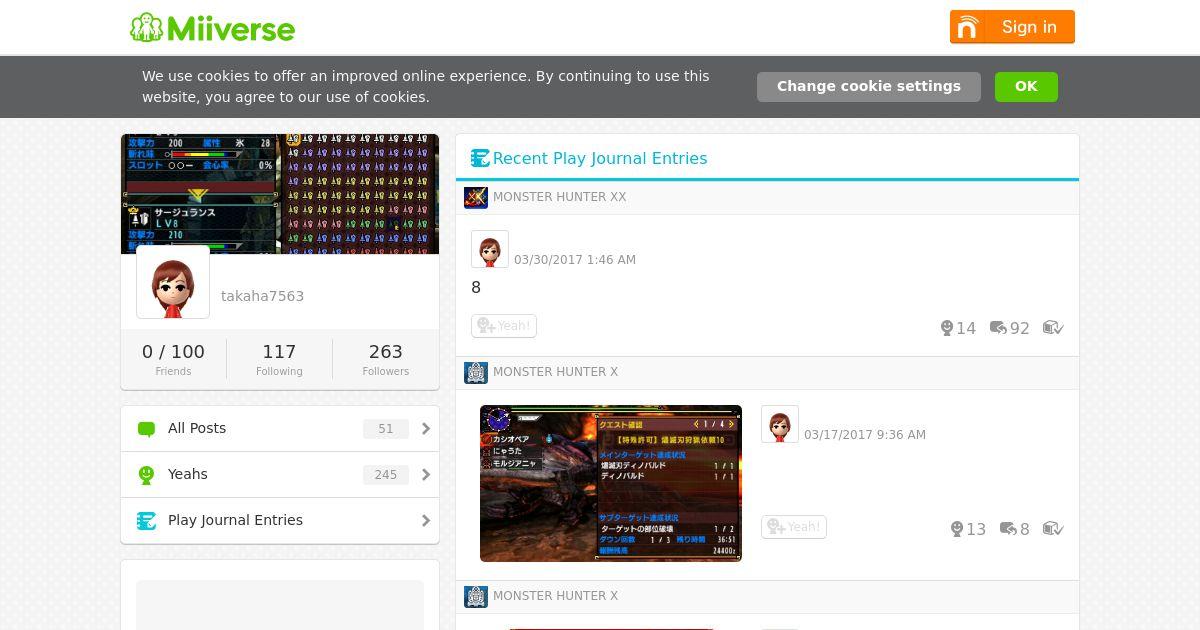The height and width of the screenshot is (630, 1200).
Task: Click the green All Posts speech icon
Action: pyautogui.click(x=146, y=429)
